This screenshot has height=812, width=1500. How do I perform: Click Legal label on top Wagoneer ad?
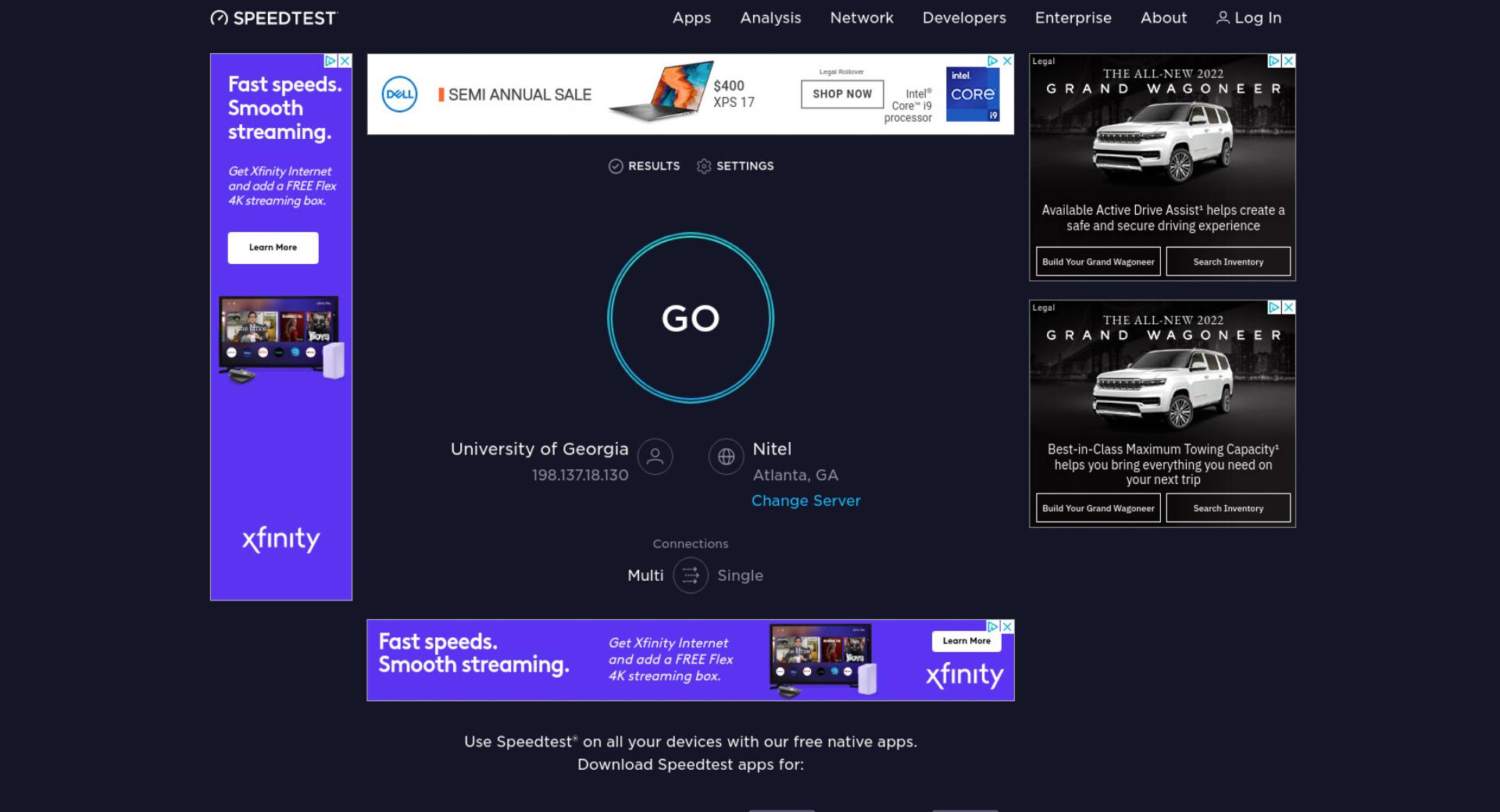(x=1044, y=61)
